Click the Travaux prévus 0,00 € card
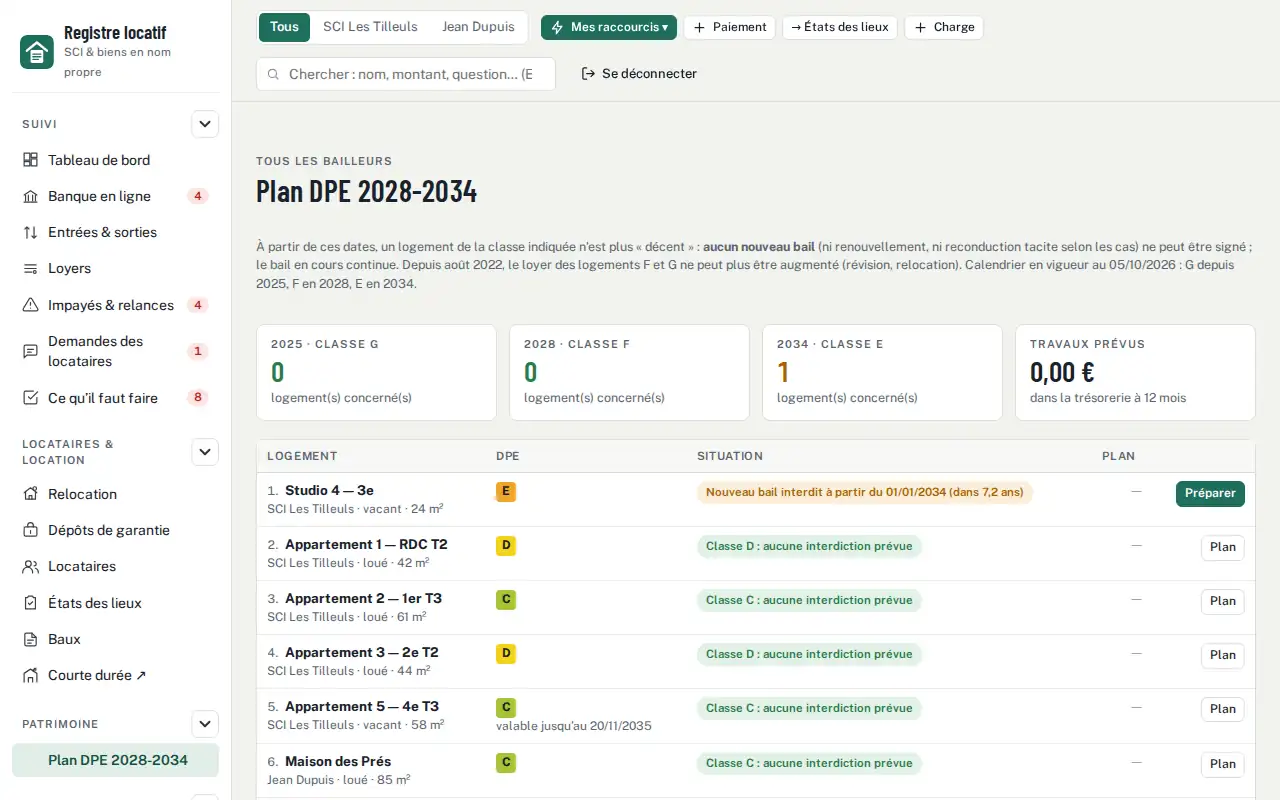 pos(1135,372)
